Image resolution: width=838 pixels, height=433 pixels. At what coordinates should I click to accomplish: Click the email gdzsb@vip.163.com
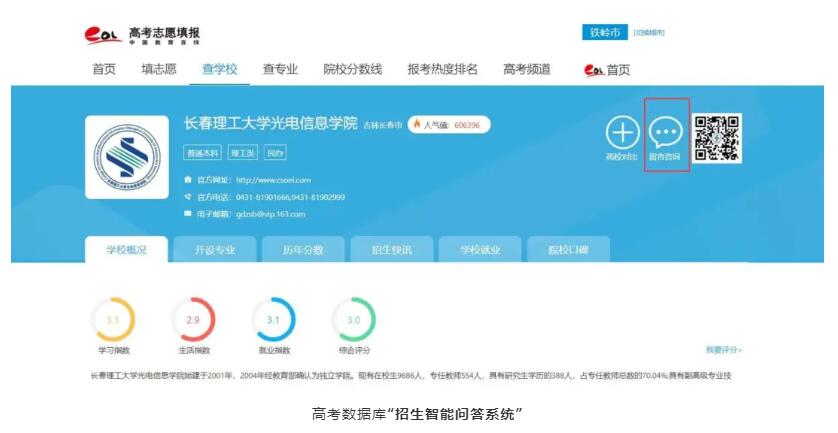[270, 214]
